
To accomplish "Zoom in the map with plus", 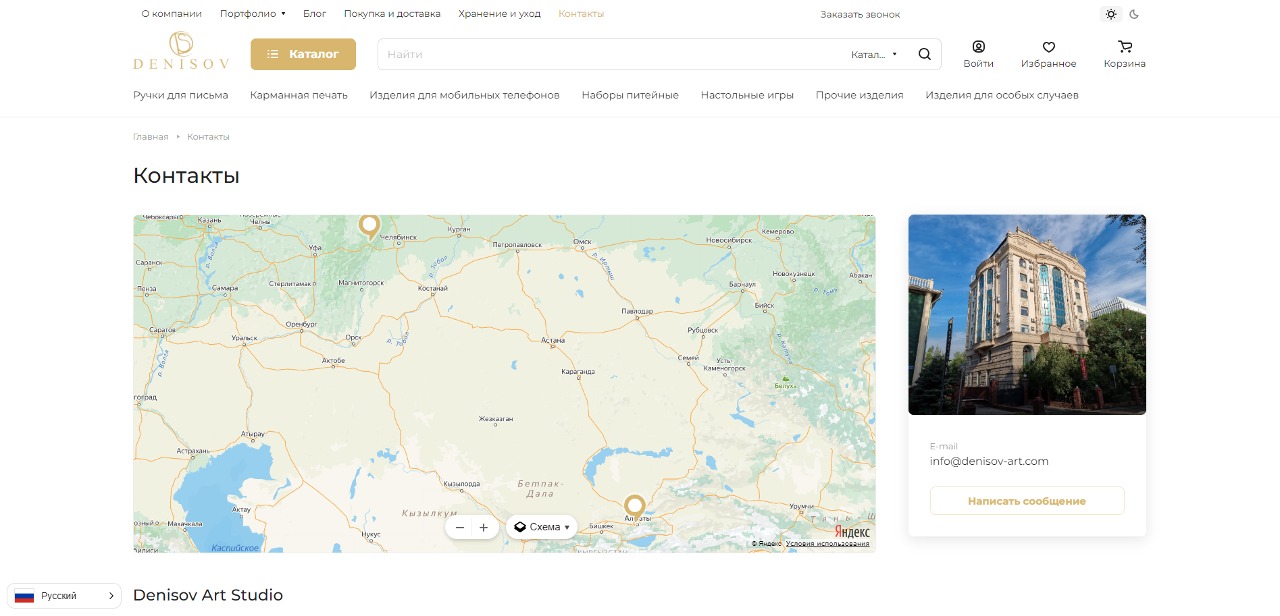I will coord(484,527).
